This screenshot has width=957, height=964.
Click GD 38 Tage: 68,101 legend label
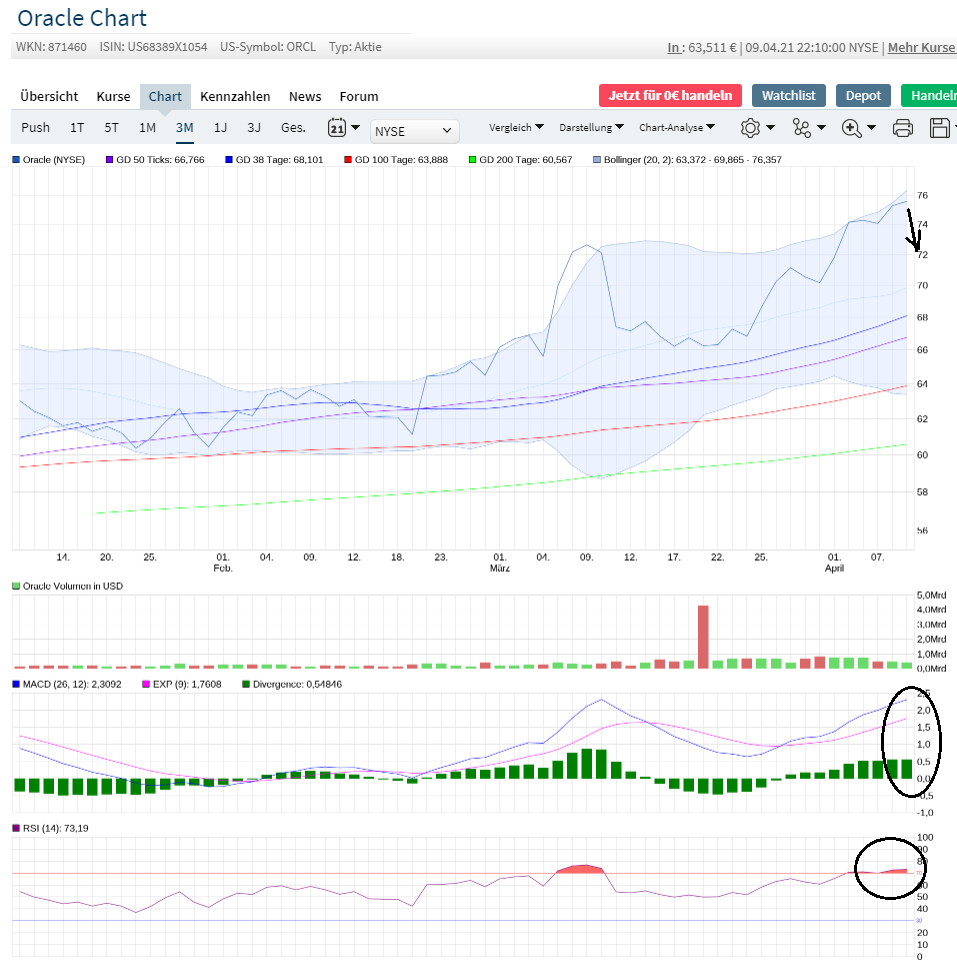pyautogui.click(x=280, y=160)
